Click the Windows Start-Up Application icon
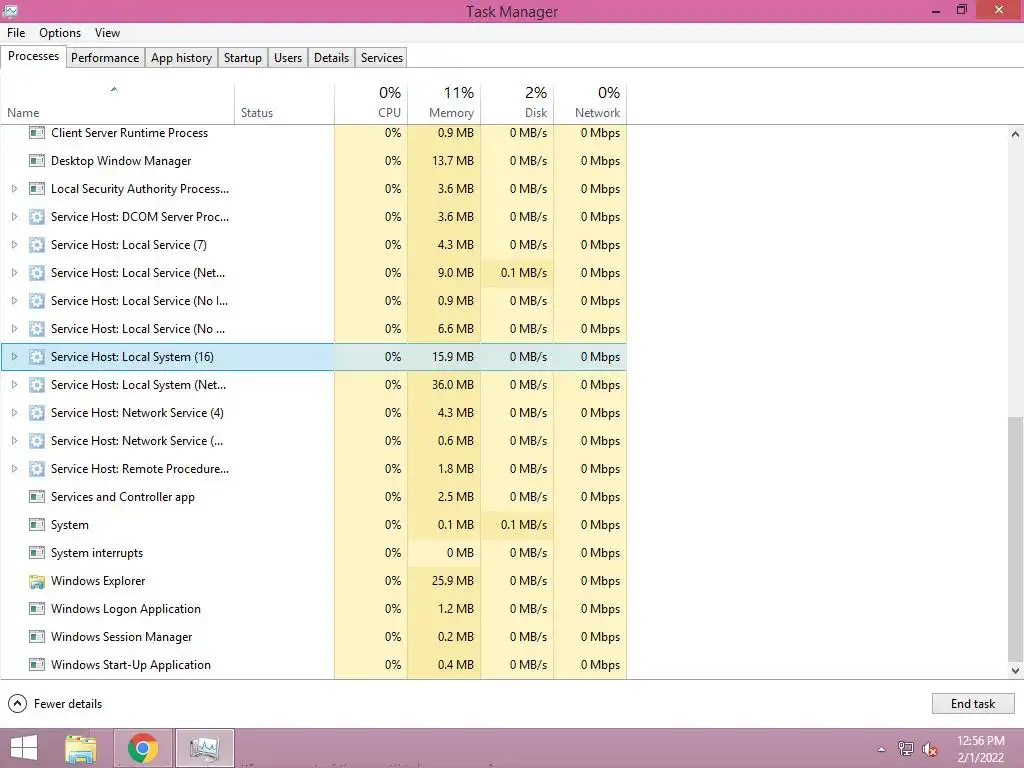 (x=37, y=665)
